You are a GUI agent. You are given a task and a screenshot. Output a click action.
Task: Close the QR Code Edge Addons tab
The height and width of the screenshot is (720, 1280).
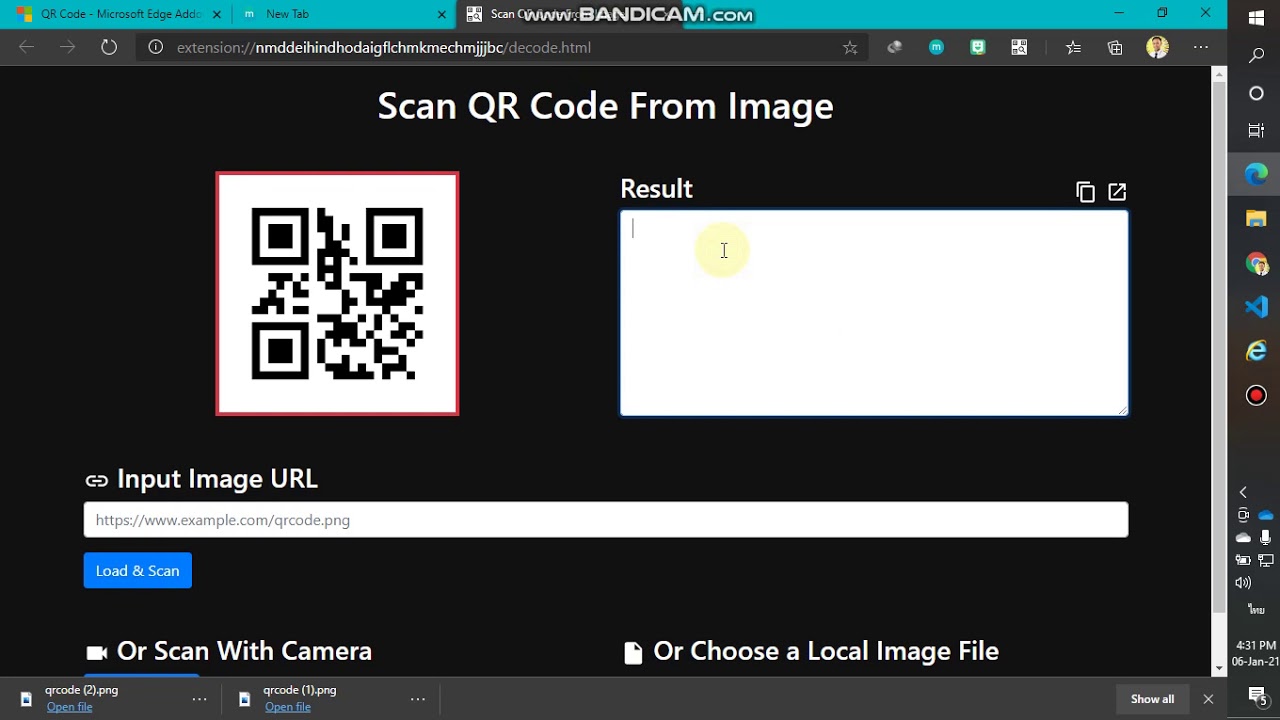[x=216, y=15]
